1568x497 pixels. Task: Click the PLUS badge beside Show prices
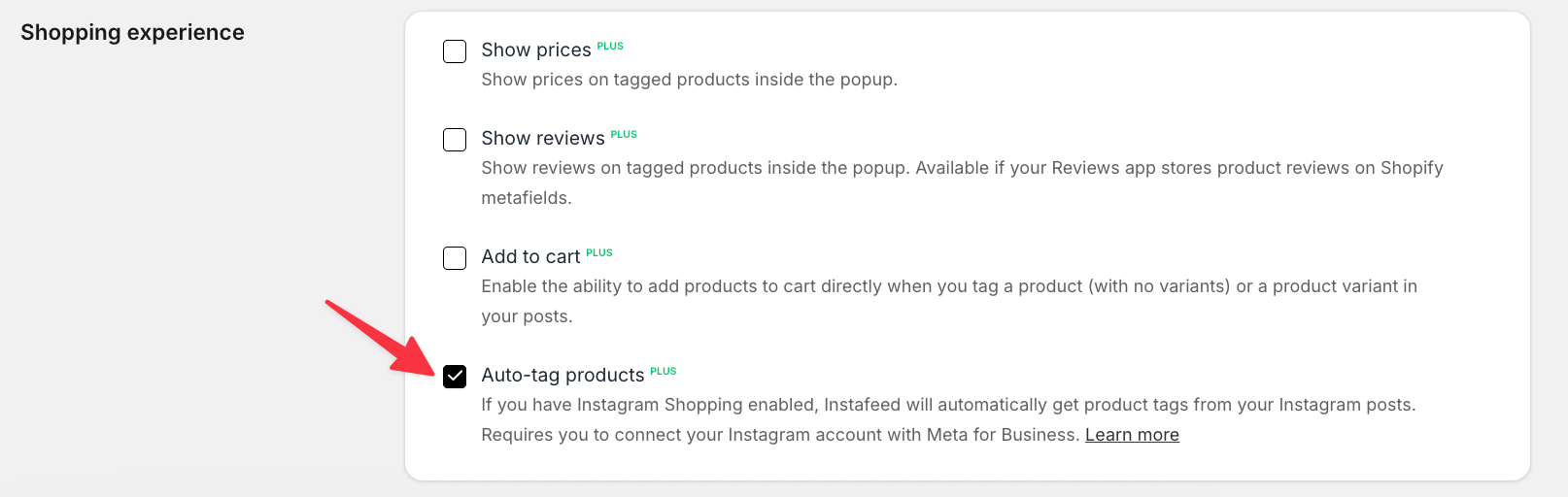[610, 46]
